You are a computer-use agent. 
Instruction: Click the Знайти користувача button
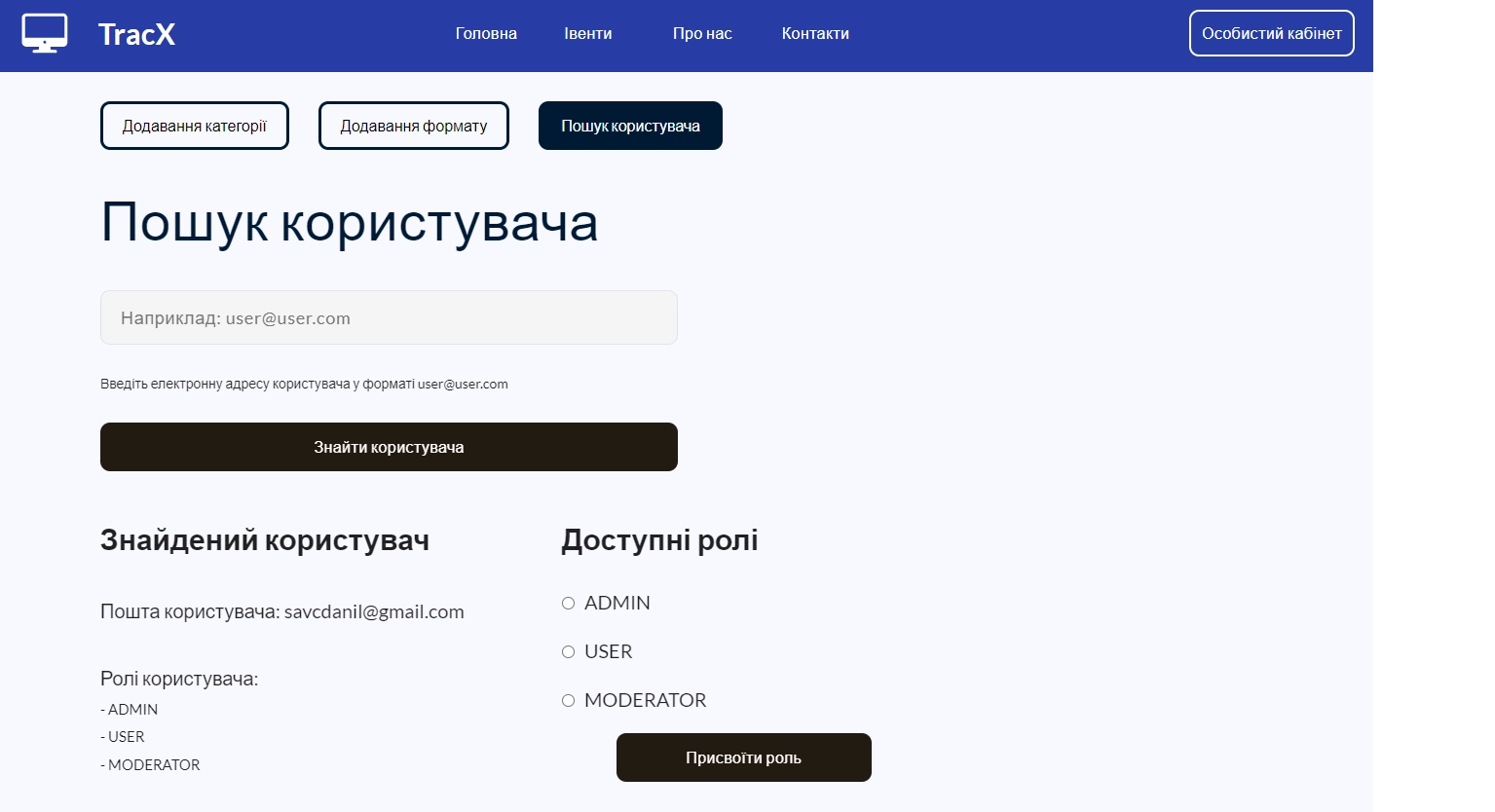coord(388,447)
